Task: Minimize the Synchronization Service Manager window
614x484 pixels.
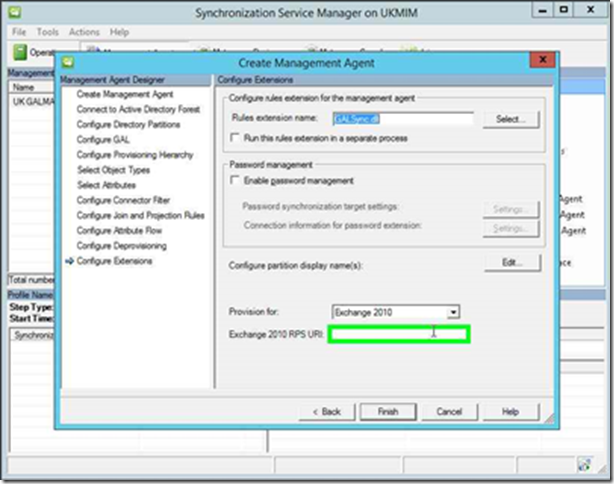Action: coord(542,11)
